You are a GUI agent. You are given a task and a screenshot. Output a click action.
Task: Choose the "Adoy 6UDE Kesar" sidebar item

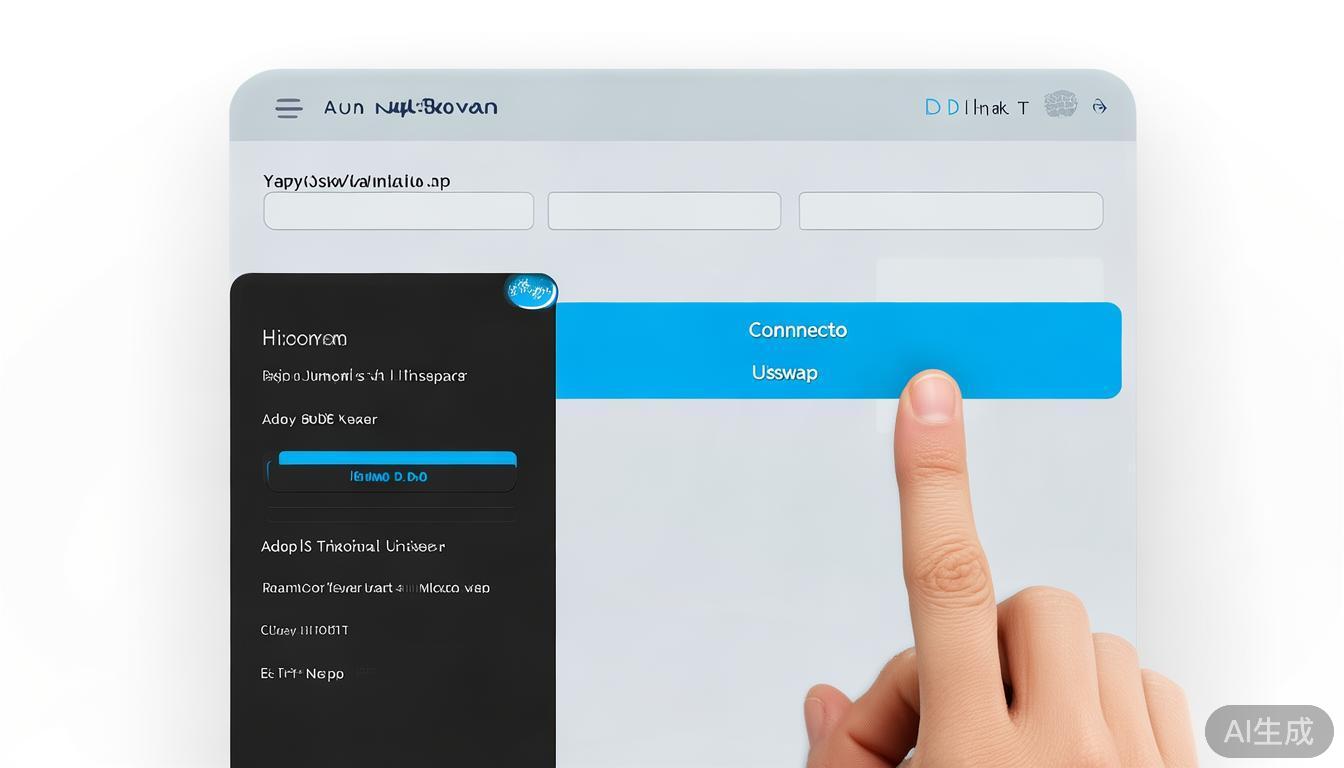[319, 419]
